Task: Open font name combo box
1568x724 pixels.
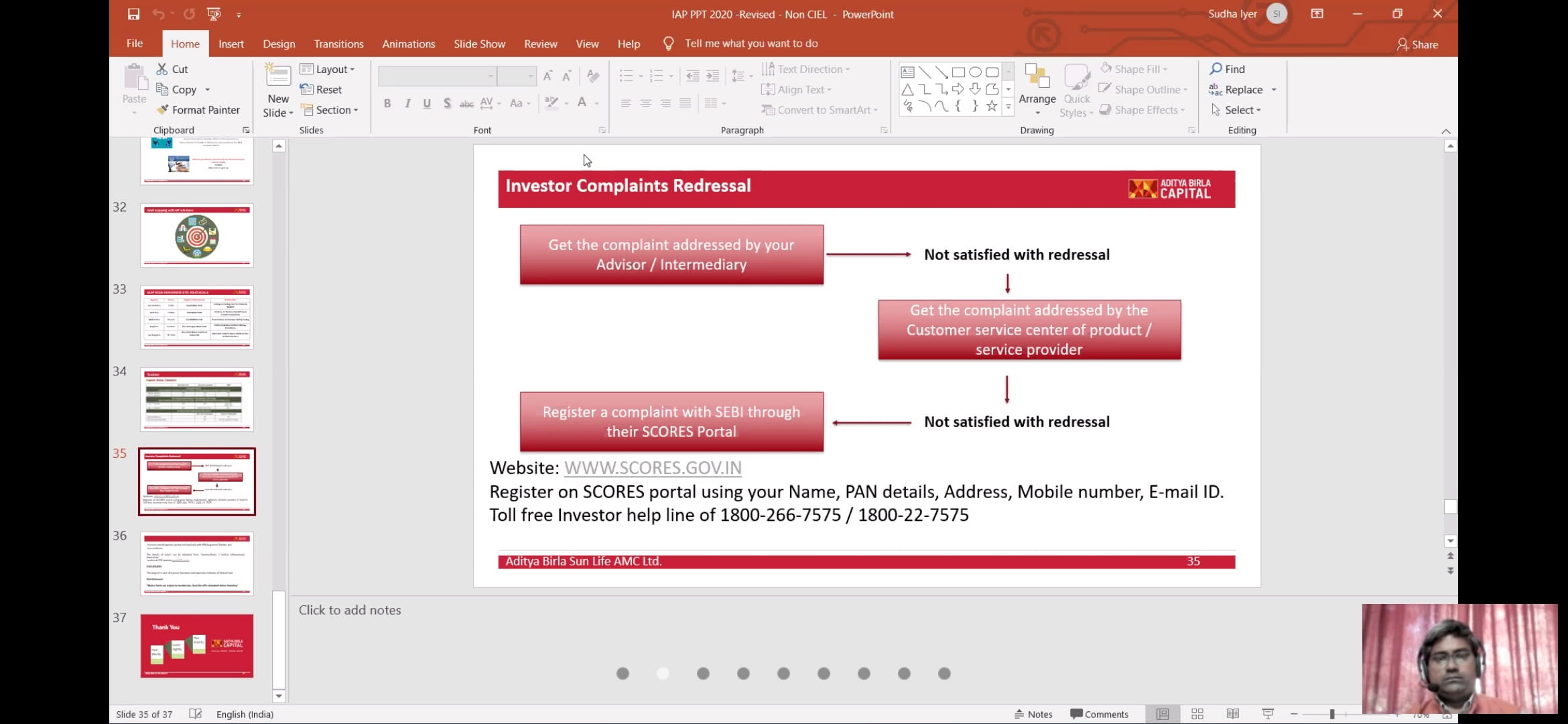Action: click(x=437, y=76)
